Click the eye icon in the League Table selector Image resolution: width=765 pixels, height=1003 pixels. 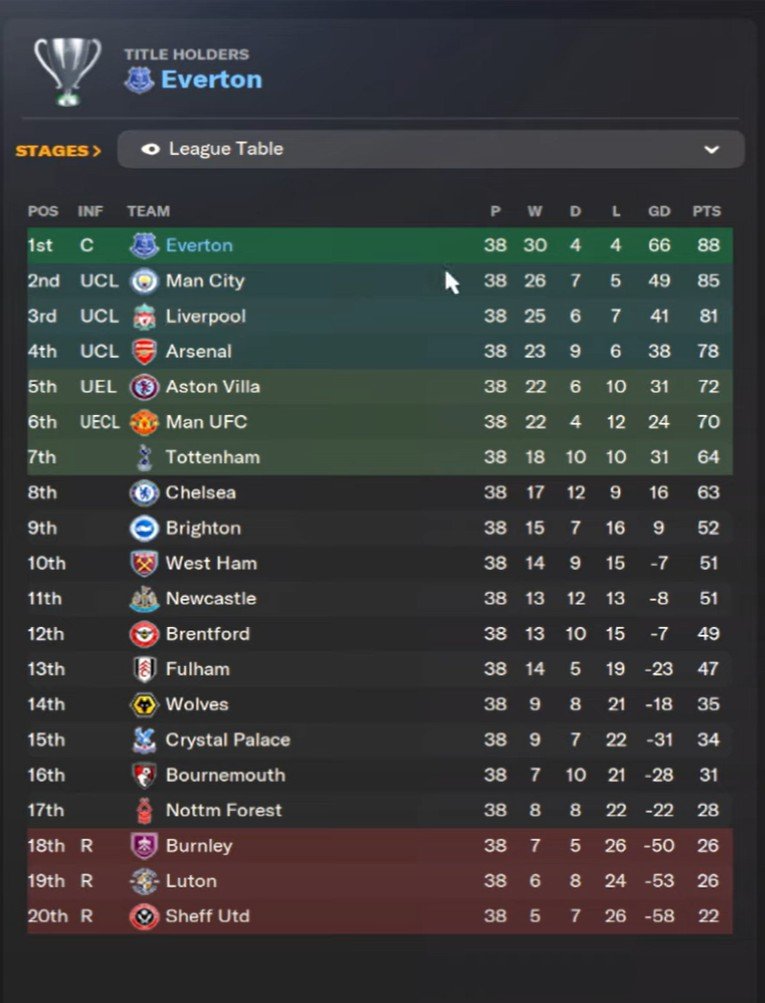coord(151,149)
